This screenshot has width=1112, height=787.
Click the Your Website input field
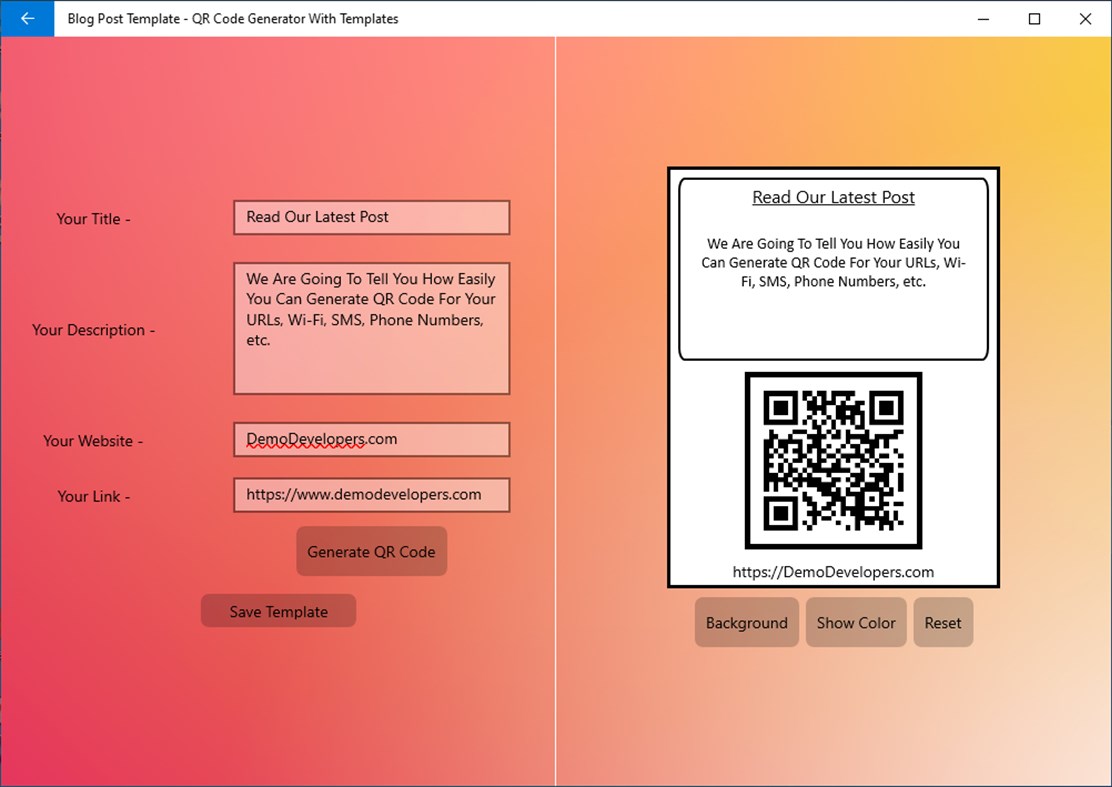pyautogui.click(x=372, y=440)
